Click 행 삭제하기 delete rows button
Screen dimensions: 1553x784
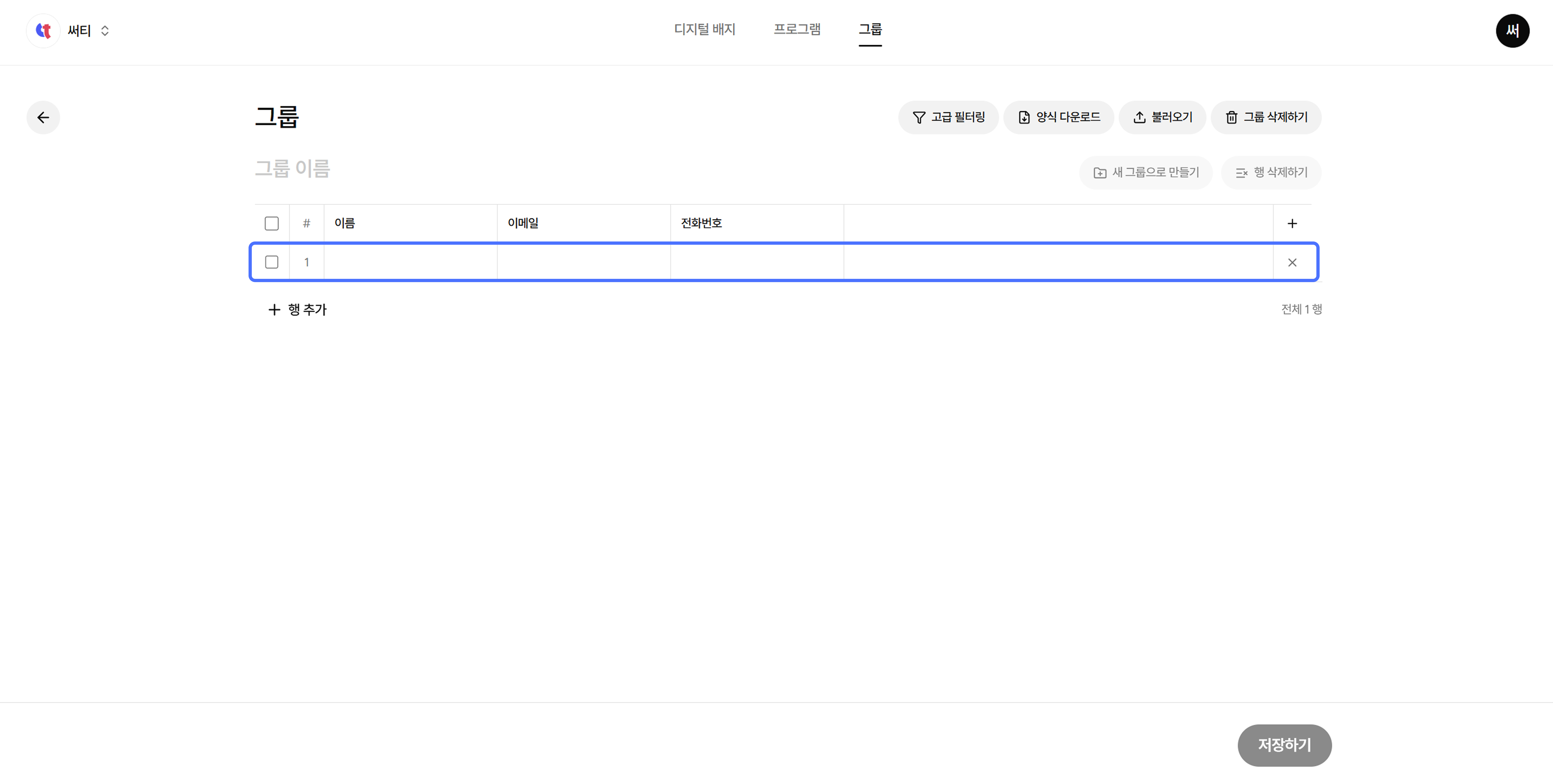[1271, 173]
